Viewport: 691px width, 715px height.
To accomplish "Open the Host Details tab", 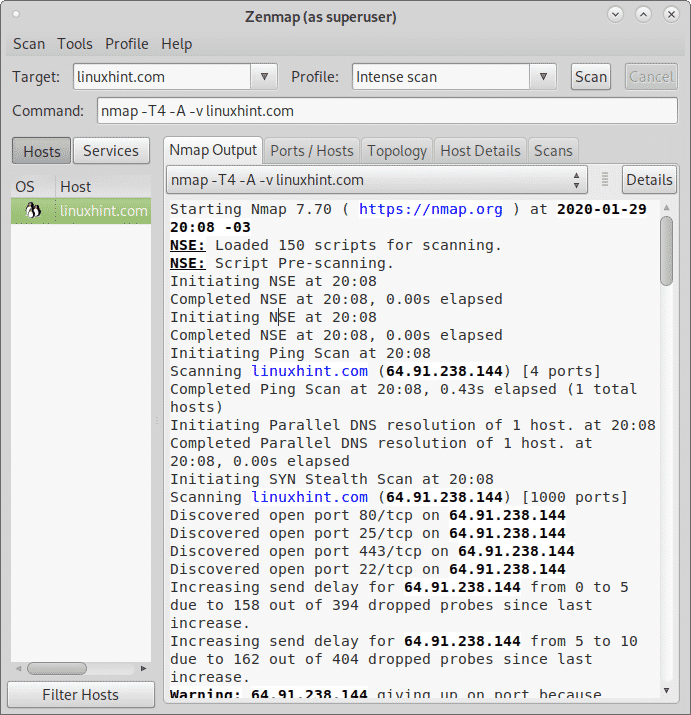I will point(480,151).
